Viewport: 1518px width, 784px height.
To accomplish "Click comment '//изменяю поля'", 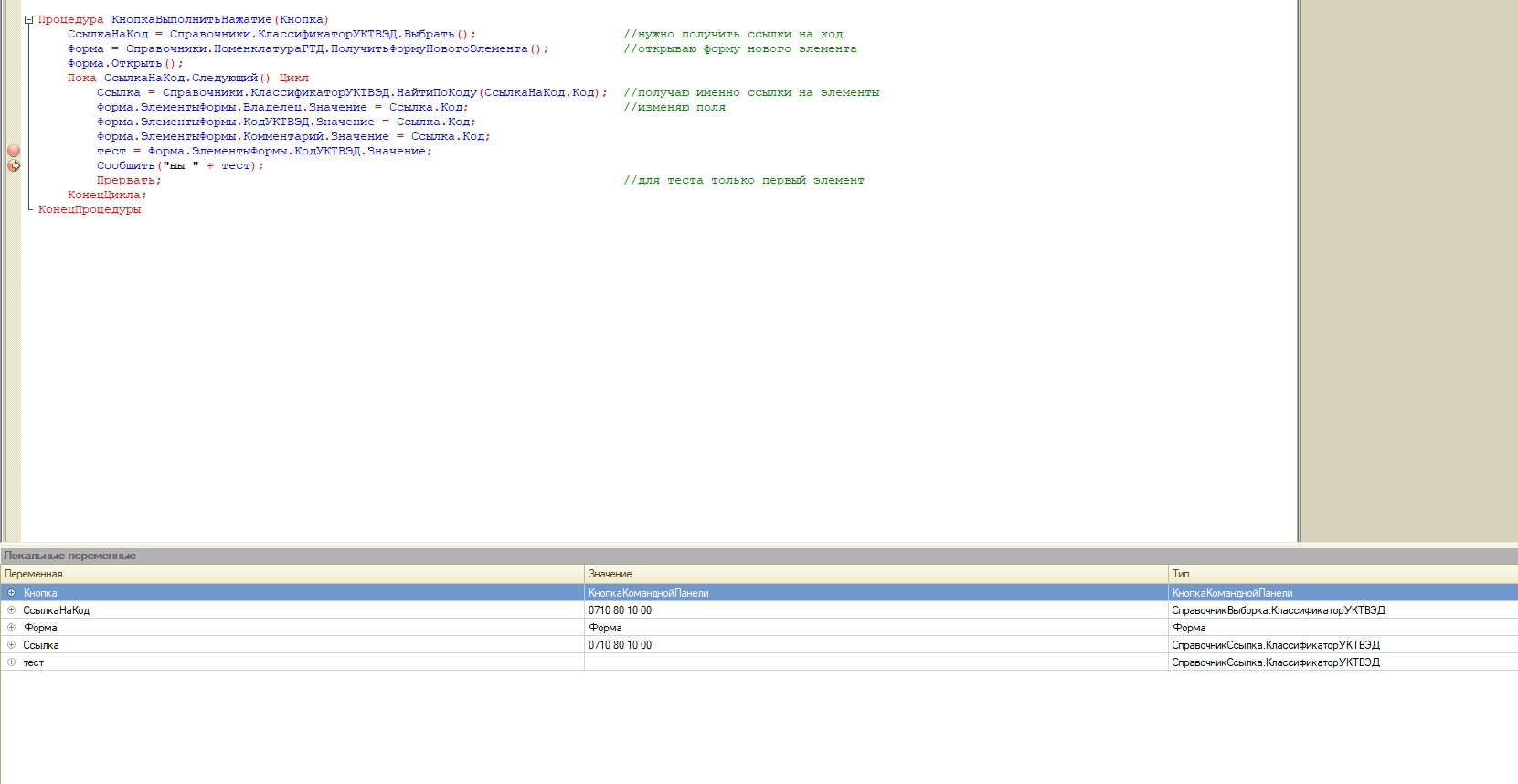I will coord(674,107).
